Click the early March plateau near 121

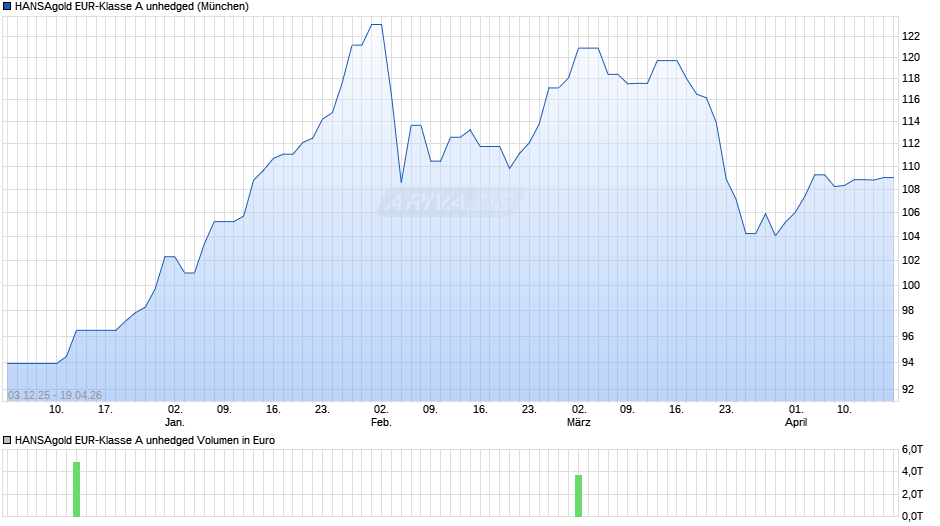pos(588,48)
